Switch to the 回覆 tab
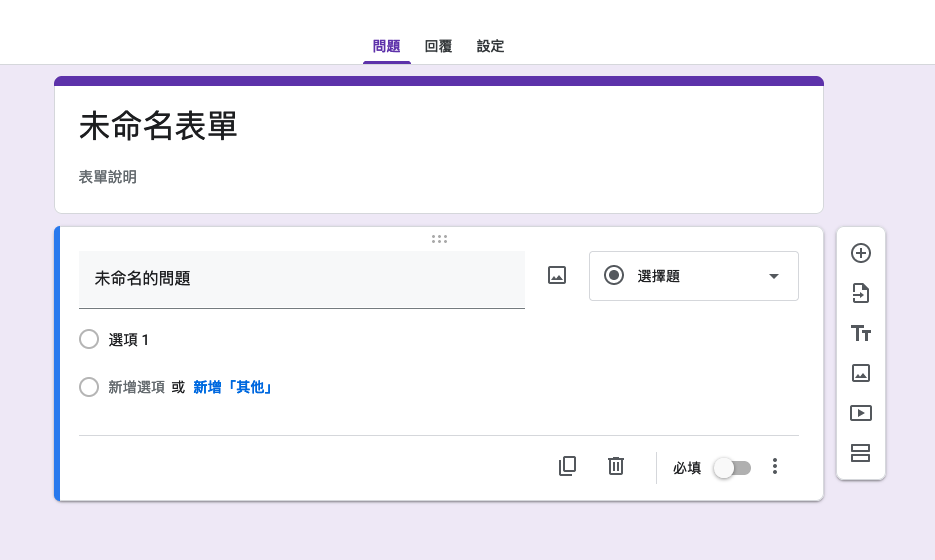935x560 pixels. [438, 46]
